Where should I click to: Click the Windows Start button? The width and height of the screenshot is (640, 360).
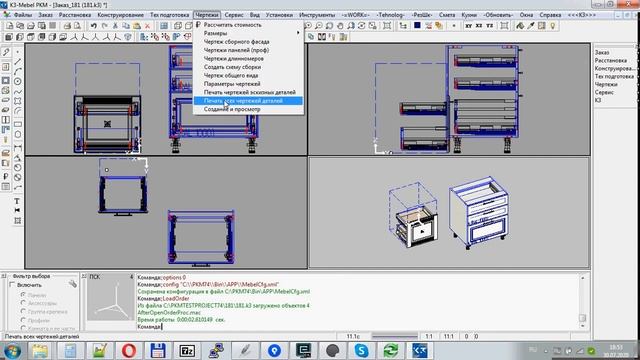pyautogui.click(x=12, y=351)
